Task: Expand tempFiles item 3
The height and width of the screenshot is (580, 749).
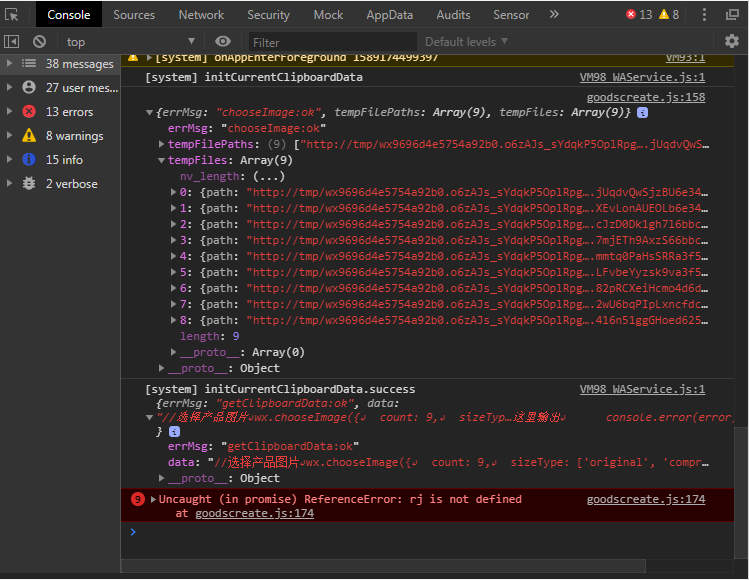Action: click(x=174, y=240)
